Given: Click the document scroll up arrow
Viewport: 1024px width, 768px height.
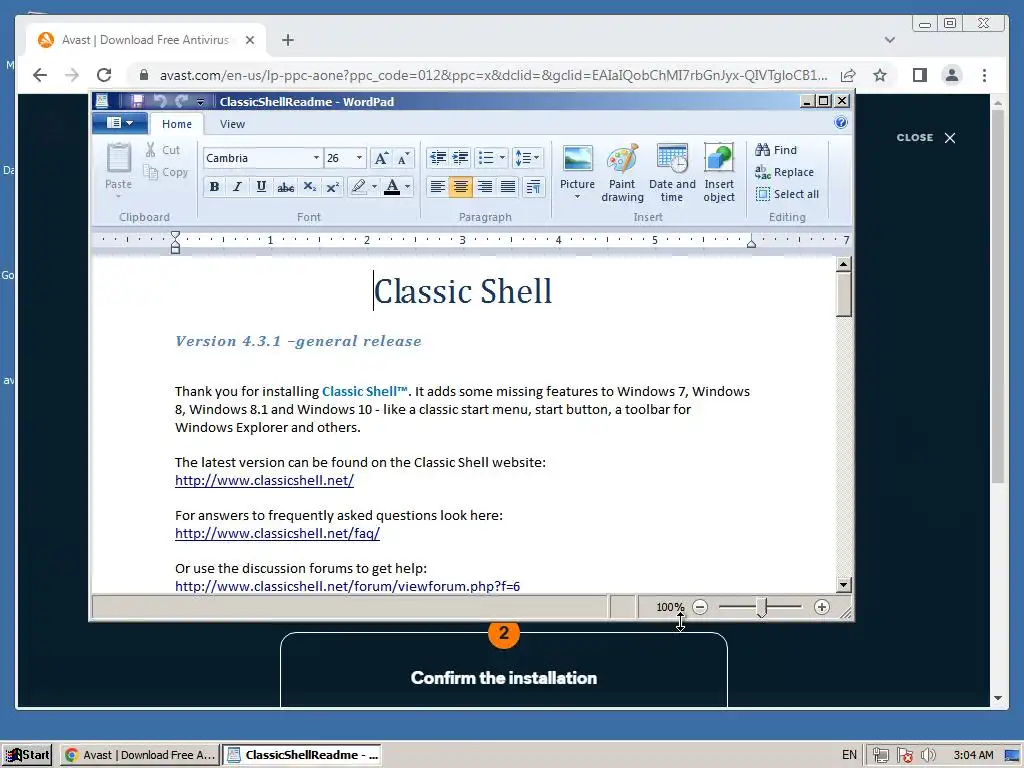Looking at the screenshot, I should (x=844, y=264).
